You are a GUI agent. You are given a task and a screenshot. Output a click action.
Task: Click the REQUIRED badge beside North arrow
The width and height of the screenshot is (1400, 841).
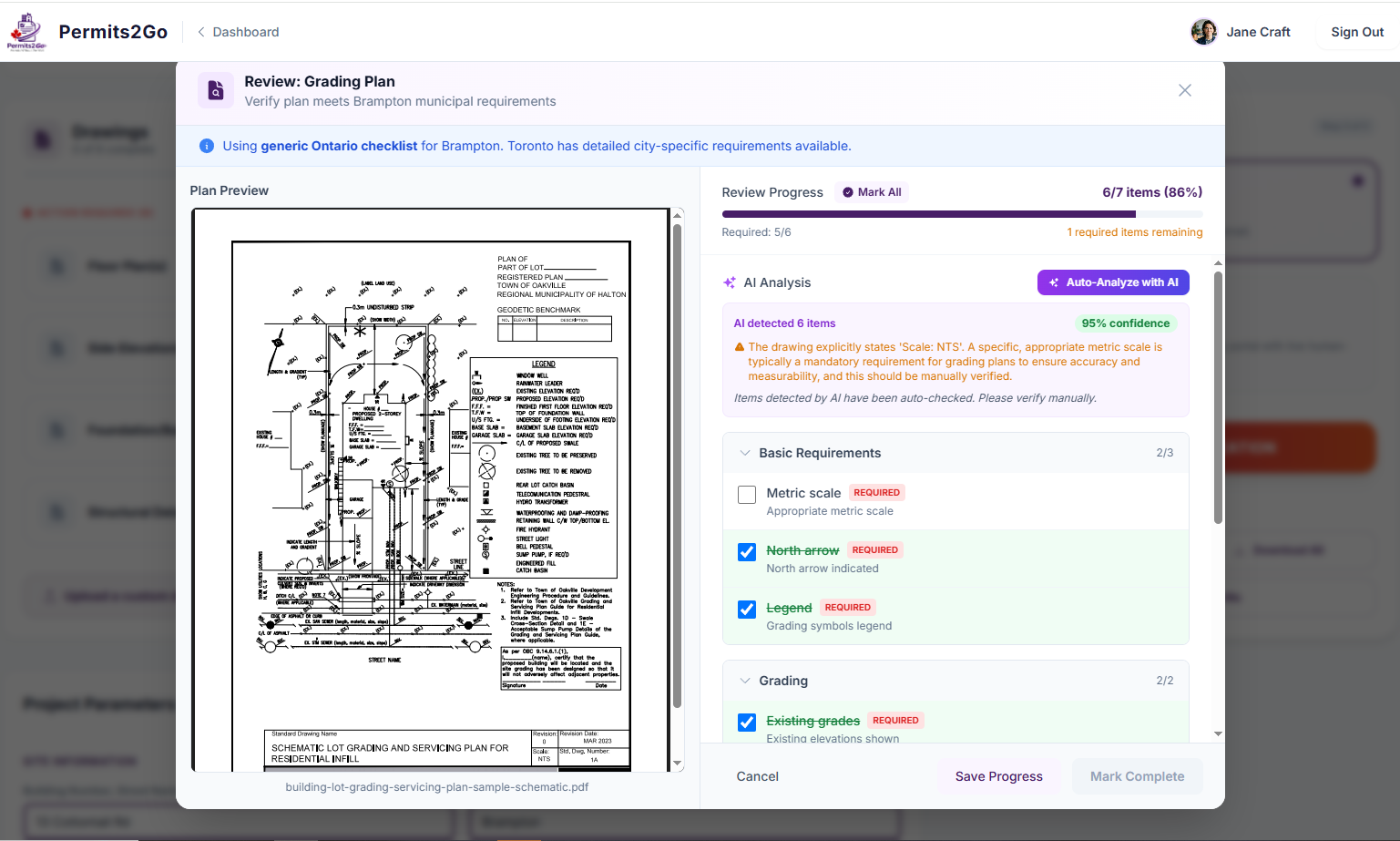point(875,550)
